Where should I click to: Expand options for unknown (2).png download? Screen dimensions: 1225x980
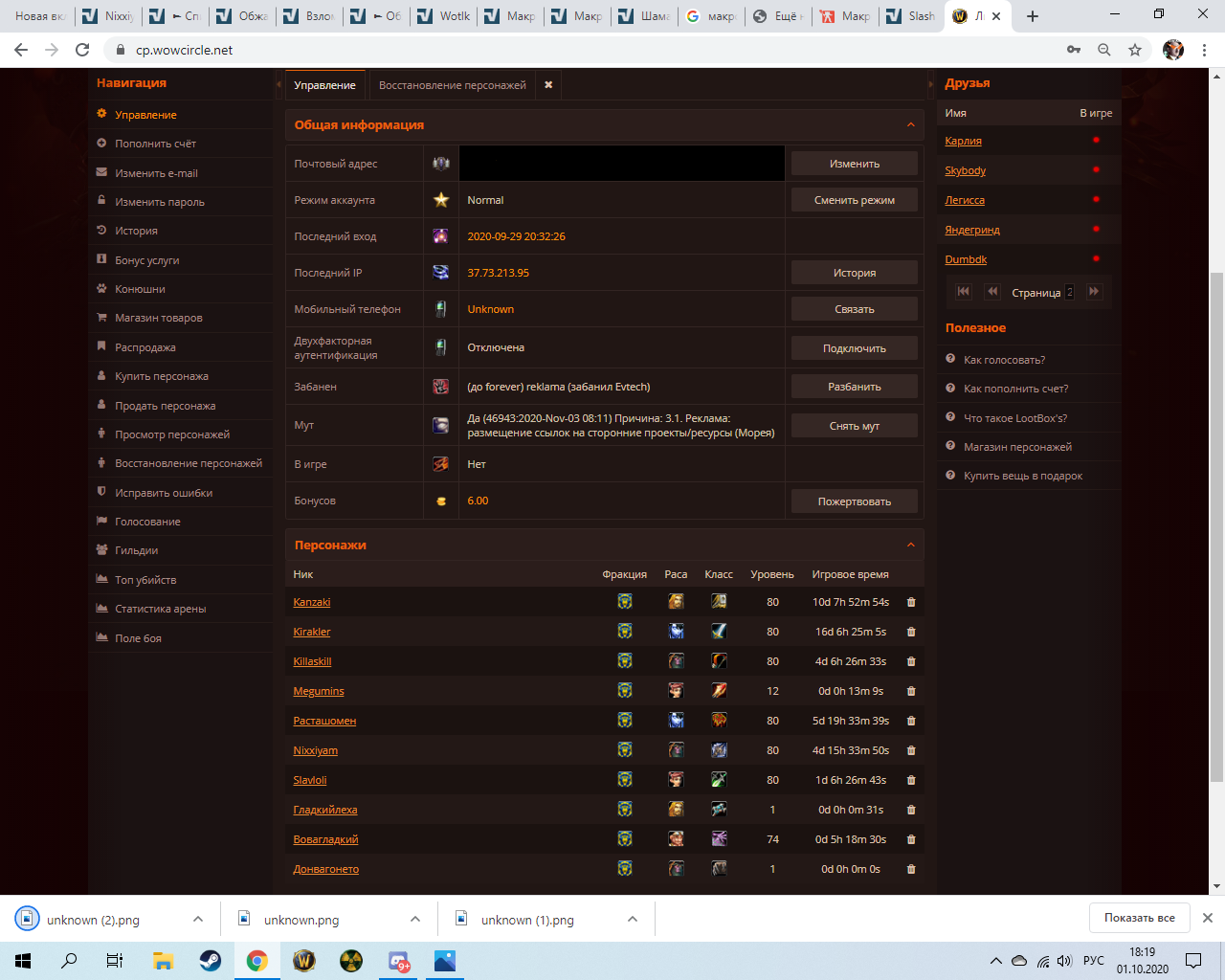(198, 920)
